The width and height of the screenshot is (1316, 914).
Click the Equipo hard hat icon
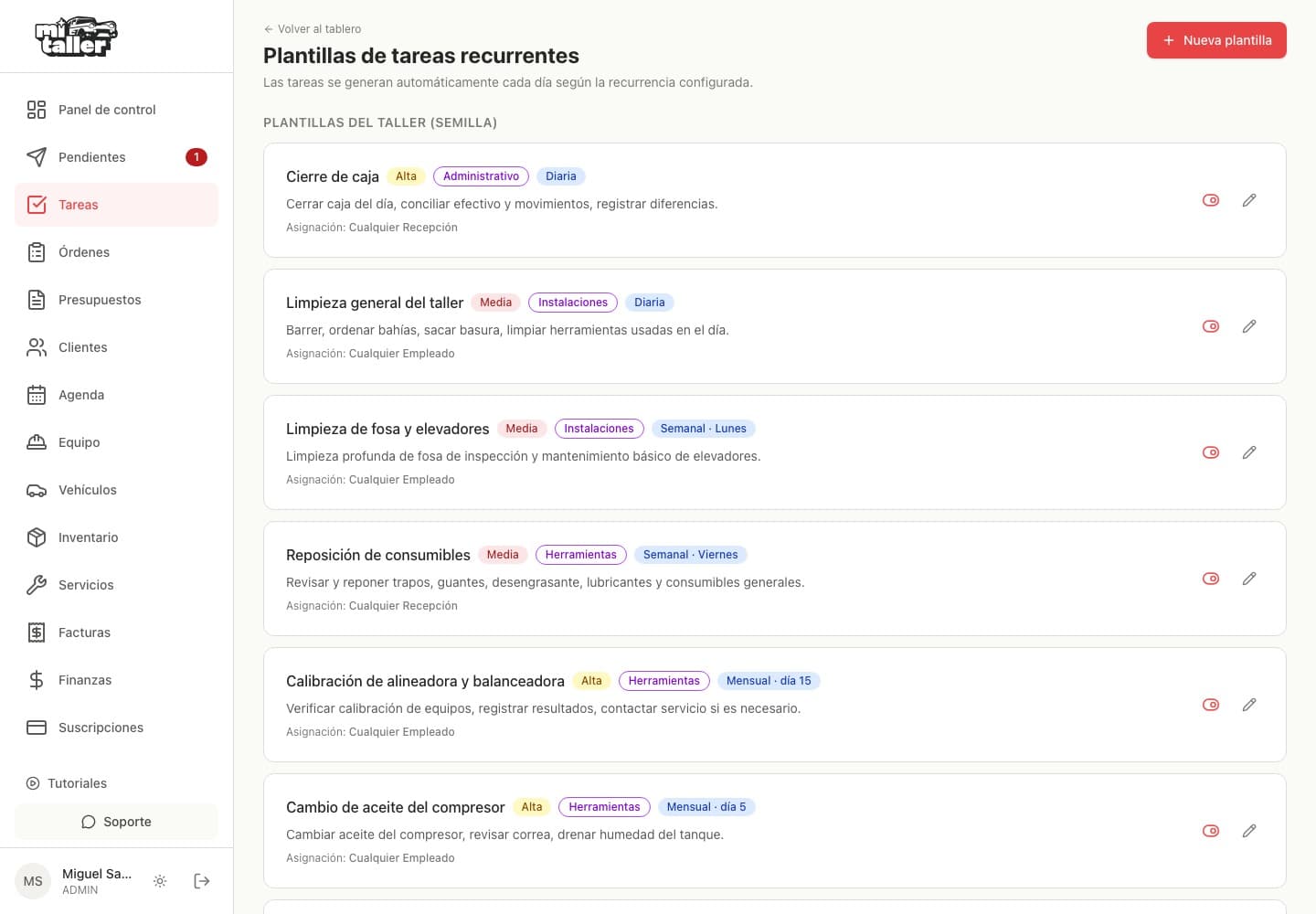[37, 442]
